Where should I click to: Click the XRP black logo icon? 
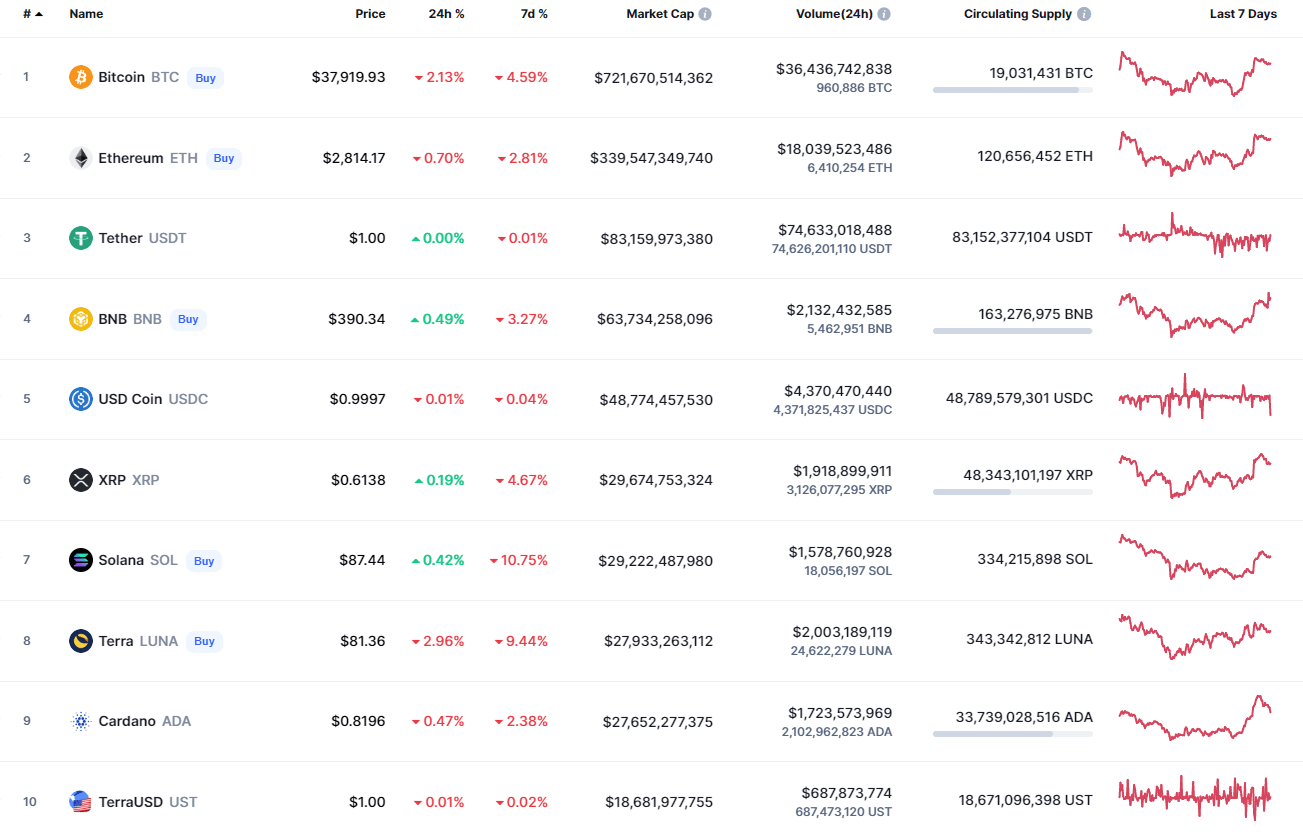coord(81,480)
